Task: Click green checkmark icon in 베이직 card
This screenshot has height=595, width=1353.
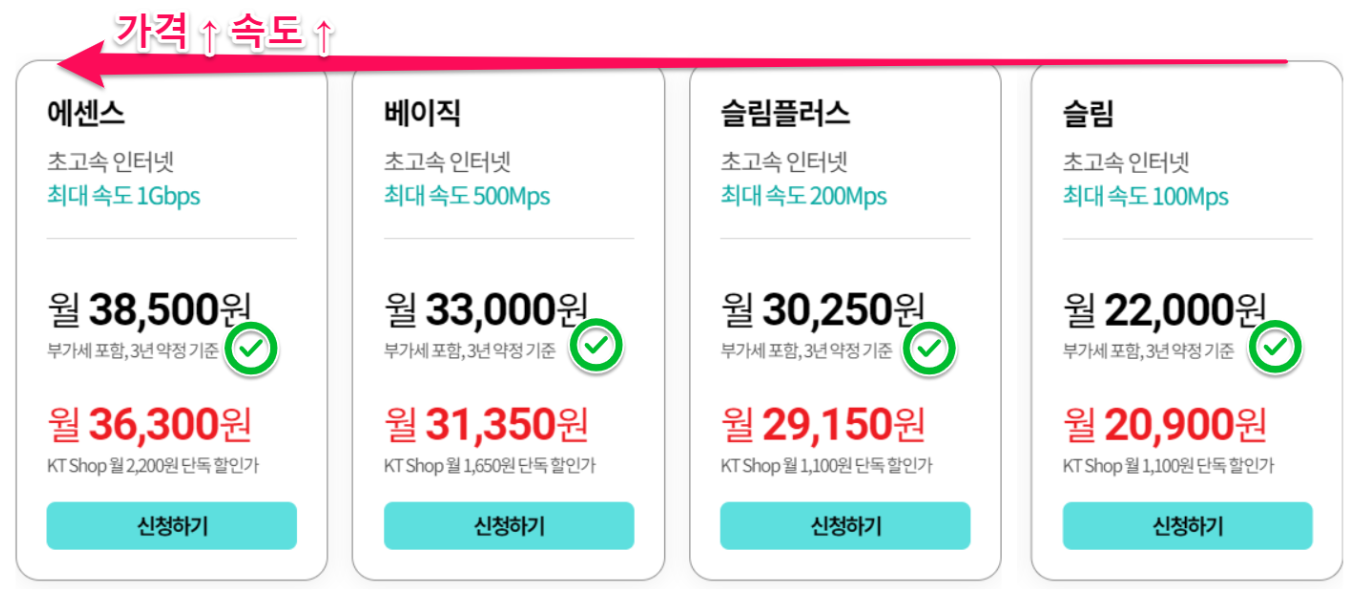Action: (x=597, y=346)
